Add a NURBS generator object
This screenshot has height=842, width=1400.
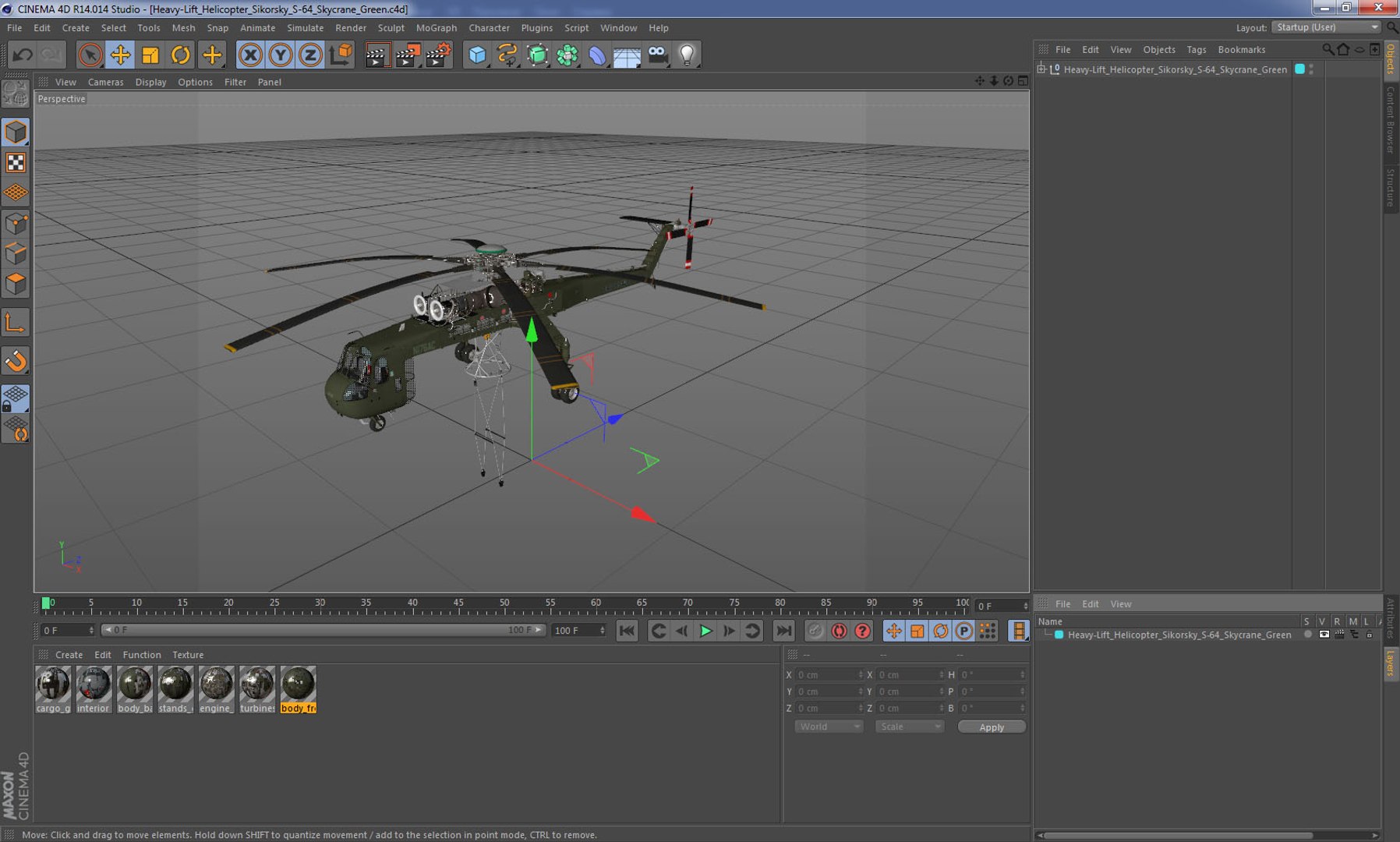[537, 55]
